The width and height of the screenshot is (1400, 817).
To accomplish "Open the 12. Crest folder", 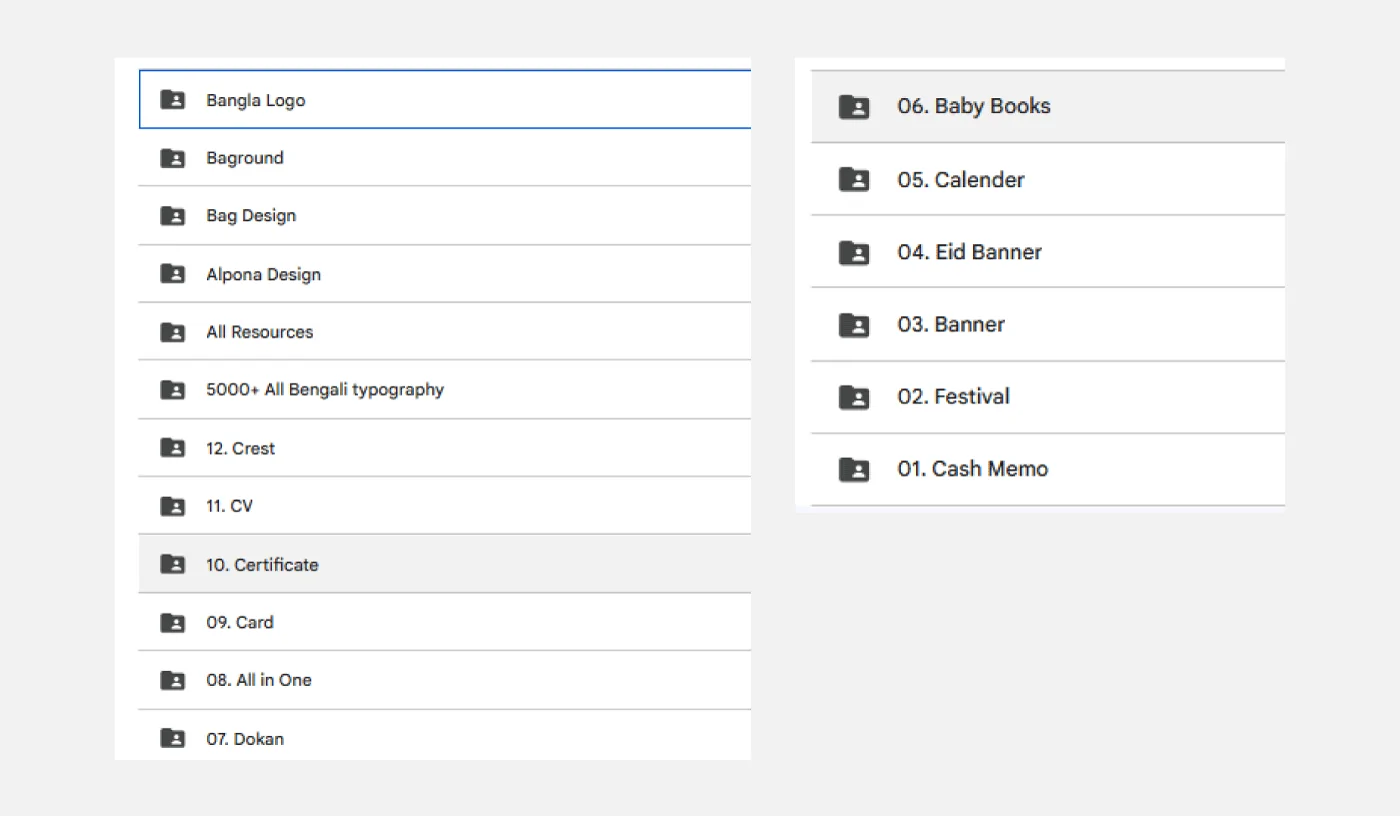I will coord(240,448).
